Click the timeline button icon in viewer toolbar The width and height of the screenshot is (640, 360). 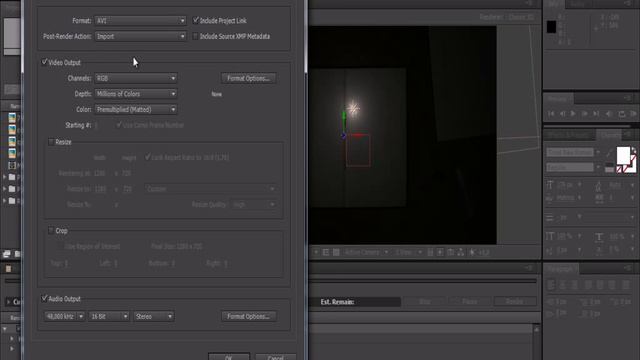pyautogui.click(x=451, y=252)
